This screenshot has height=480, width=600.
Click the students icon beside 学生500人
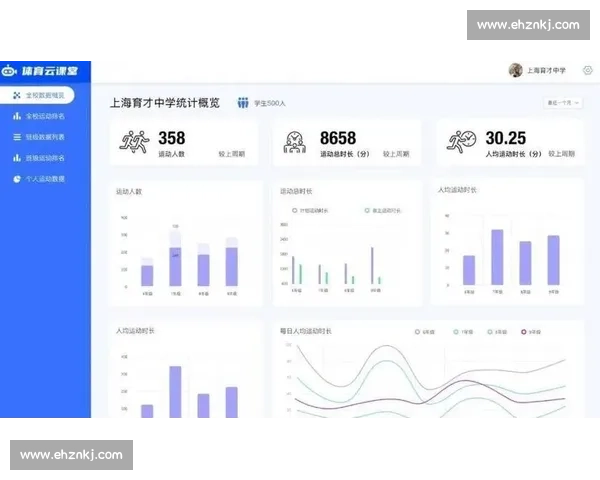pos(243,103)
